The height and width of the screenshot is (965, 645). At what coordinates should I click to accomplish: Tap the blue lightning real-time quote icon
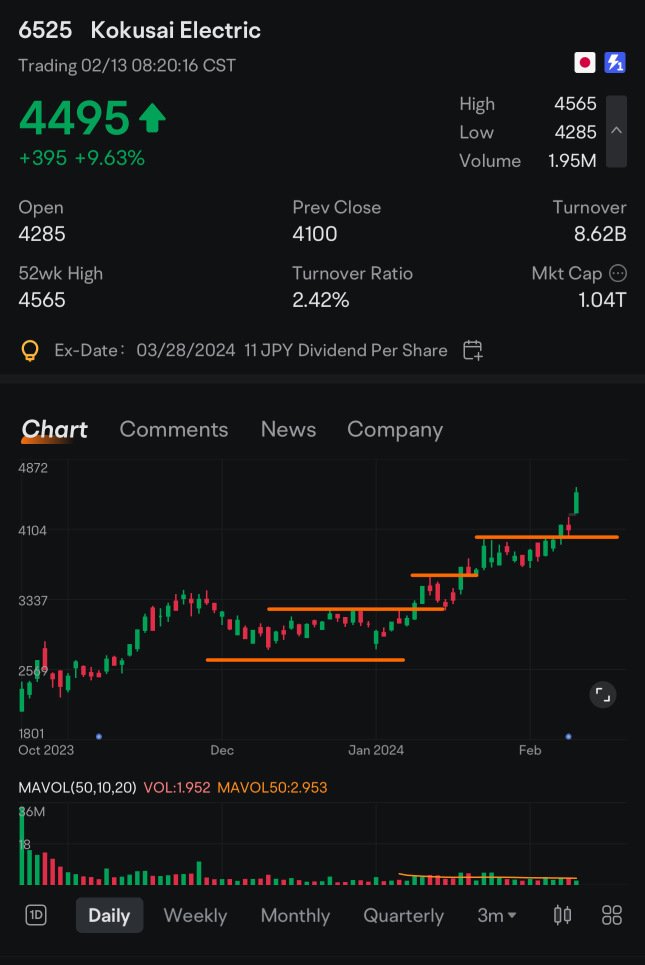(x=615, y=63)
